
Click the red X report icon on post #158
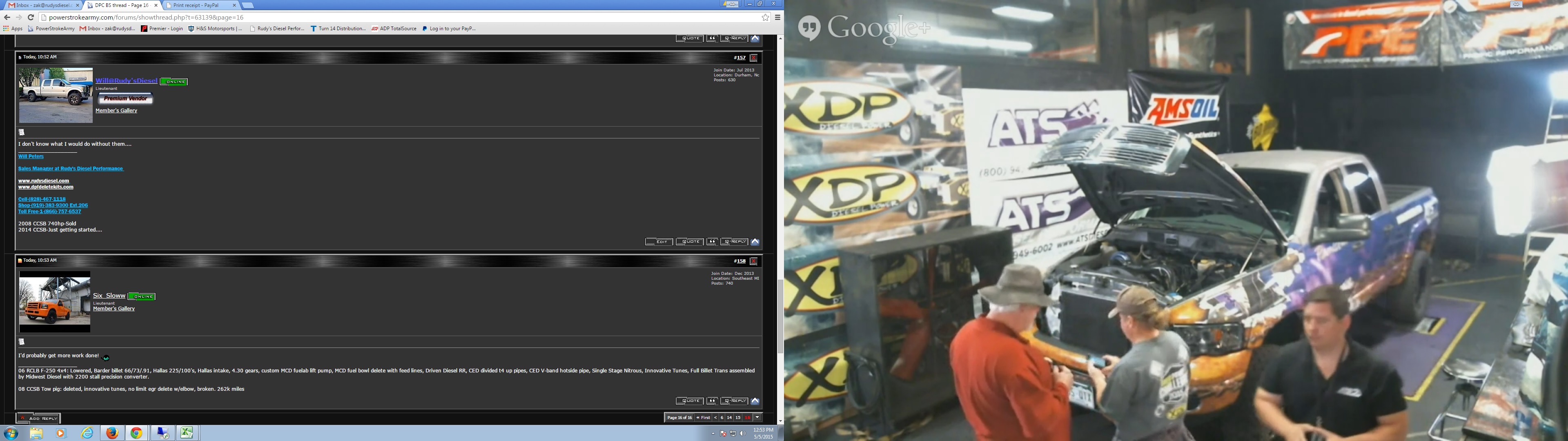[753, 261]
